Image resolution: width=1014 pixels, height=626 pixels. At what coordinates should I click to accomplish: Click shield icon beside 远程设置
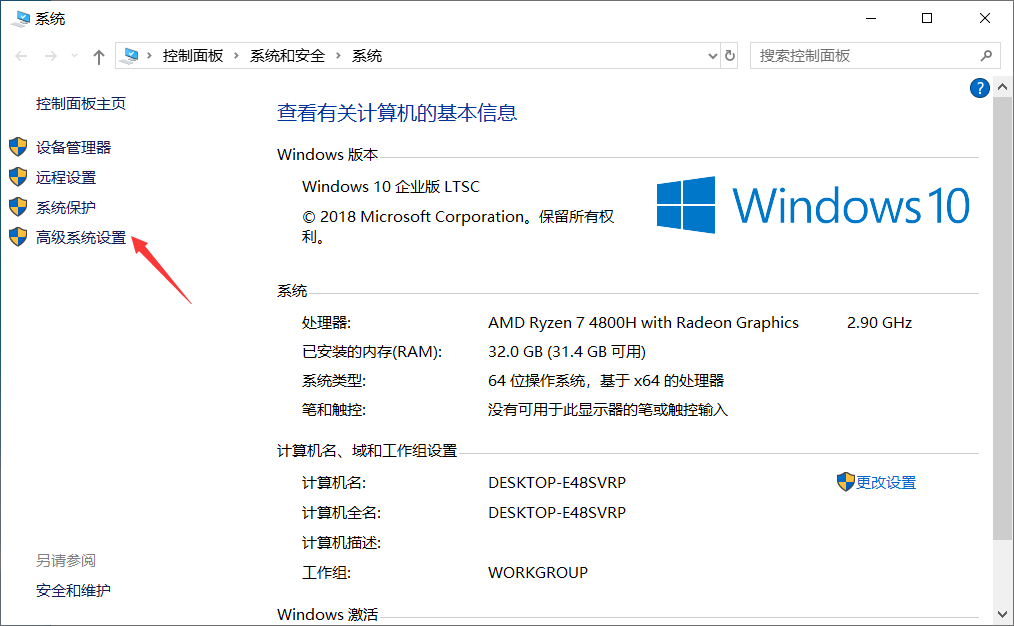pos(18,177)
